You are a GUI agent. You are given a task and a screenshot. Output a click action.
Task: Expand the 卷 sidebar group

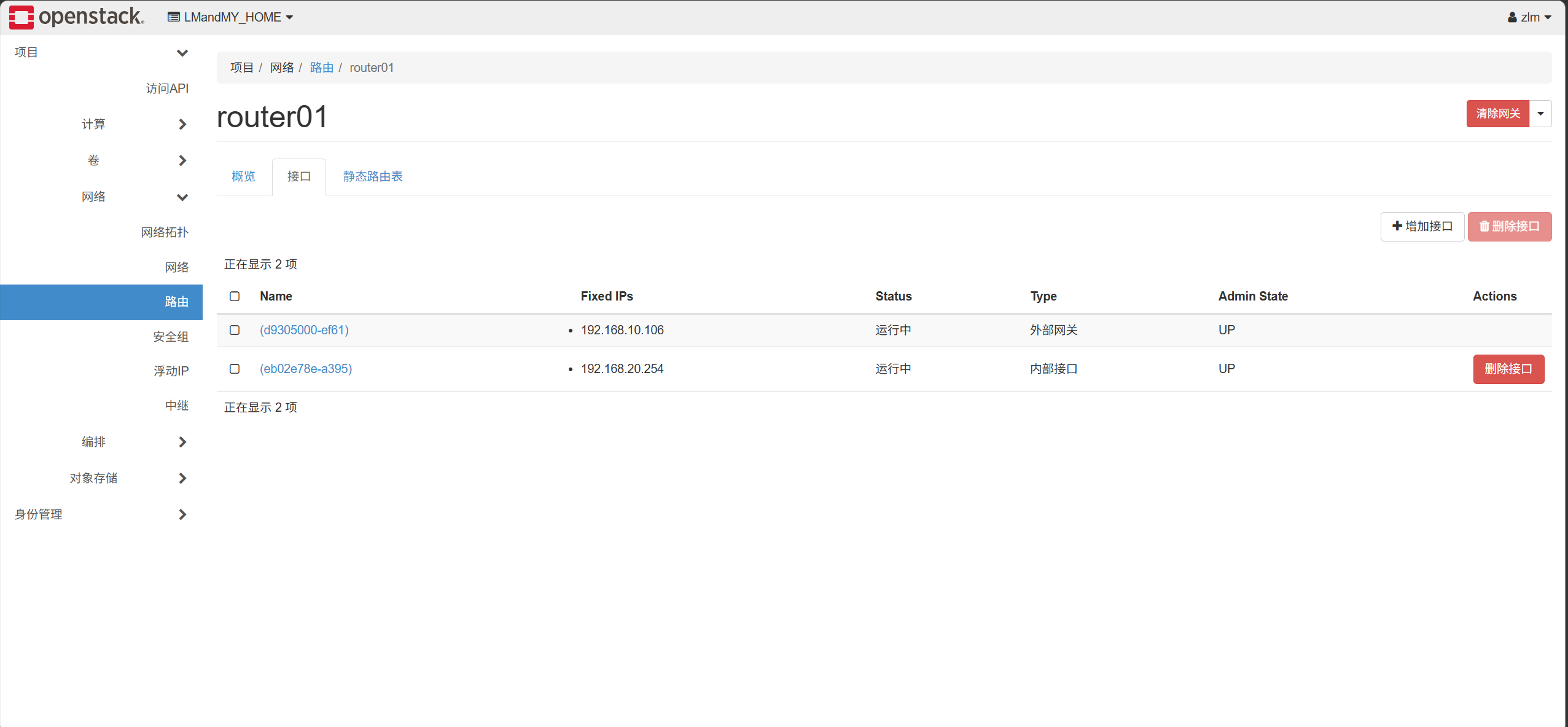pyautogui.click(x=101, y=160)
